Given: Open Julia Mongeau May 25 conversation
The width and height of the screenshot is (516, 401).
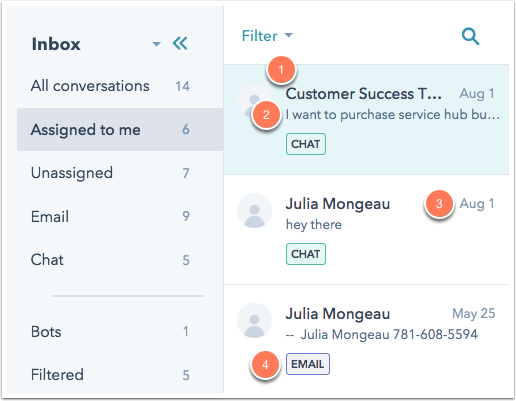Looking at the screenshot, I should [x=366, y=339].
